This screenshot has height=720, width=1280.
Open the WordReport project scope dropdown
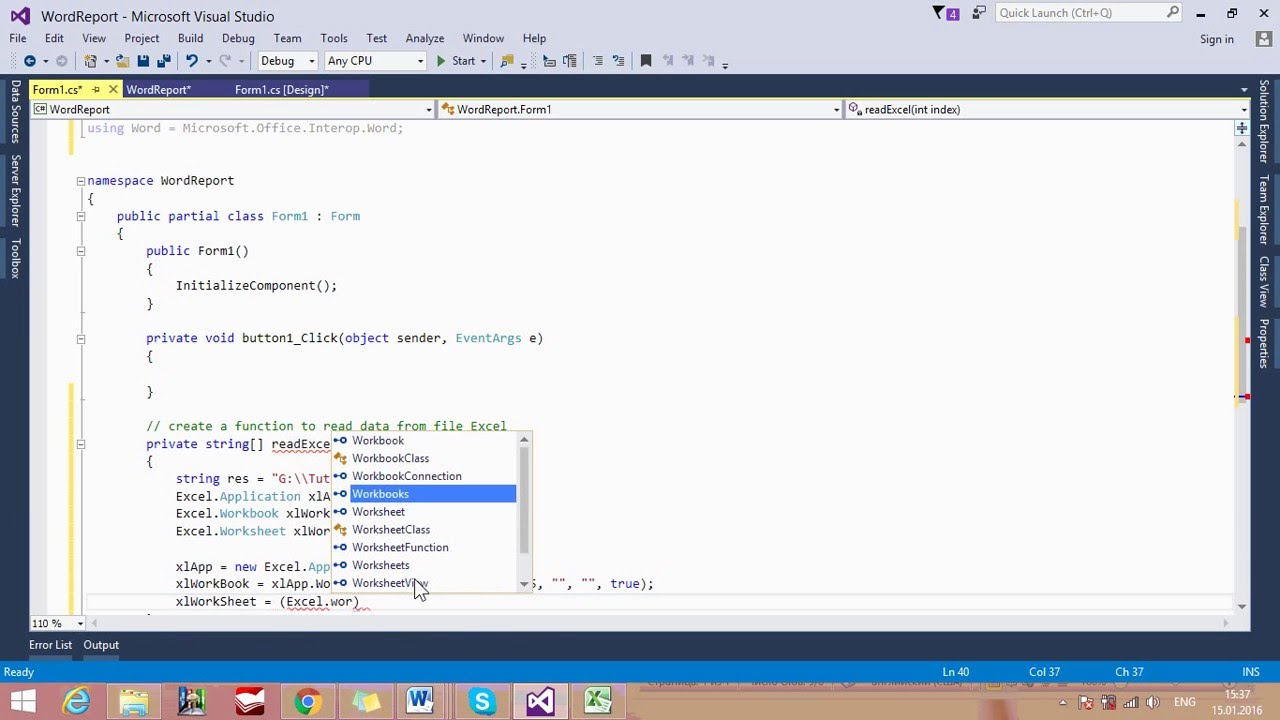coord(234,109)
